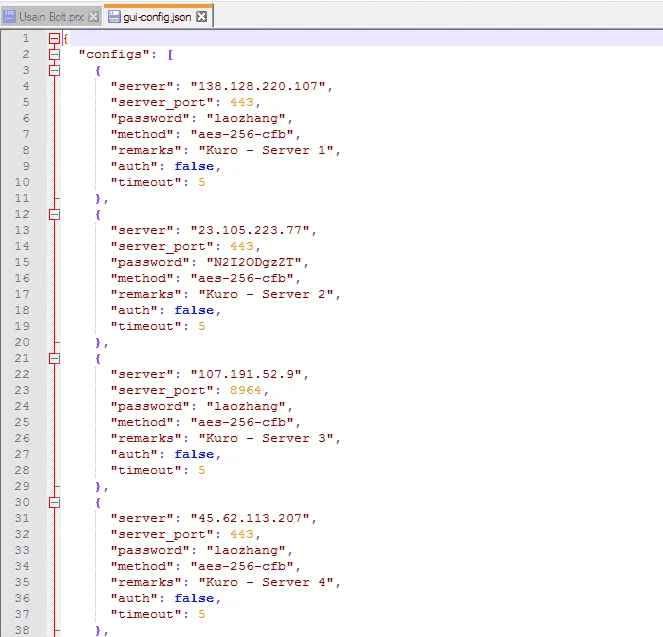Screen dimensions: 663x637
Task: Click the save icon on gui-config.json tab
Action: pos(114,17)
